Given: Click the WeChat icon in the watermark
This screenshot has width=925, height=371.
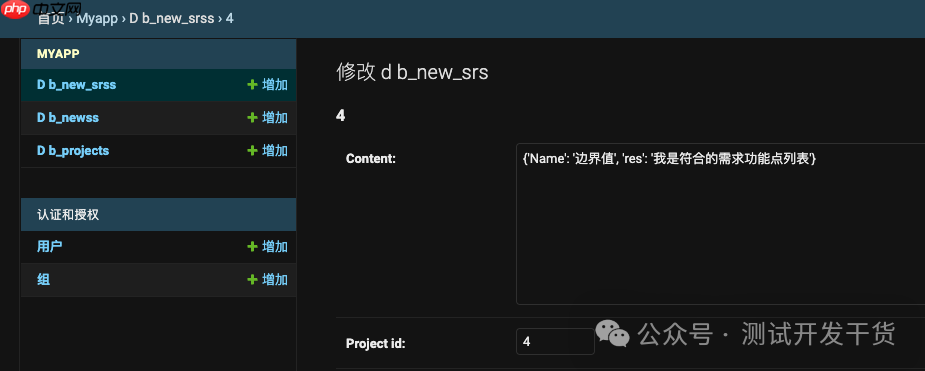Looking at the screenshot, I should tap(612, 333).
